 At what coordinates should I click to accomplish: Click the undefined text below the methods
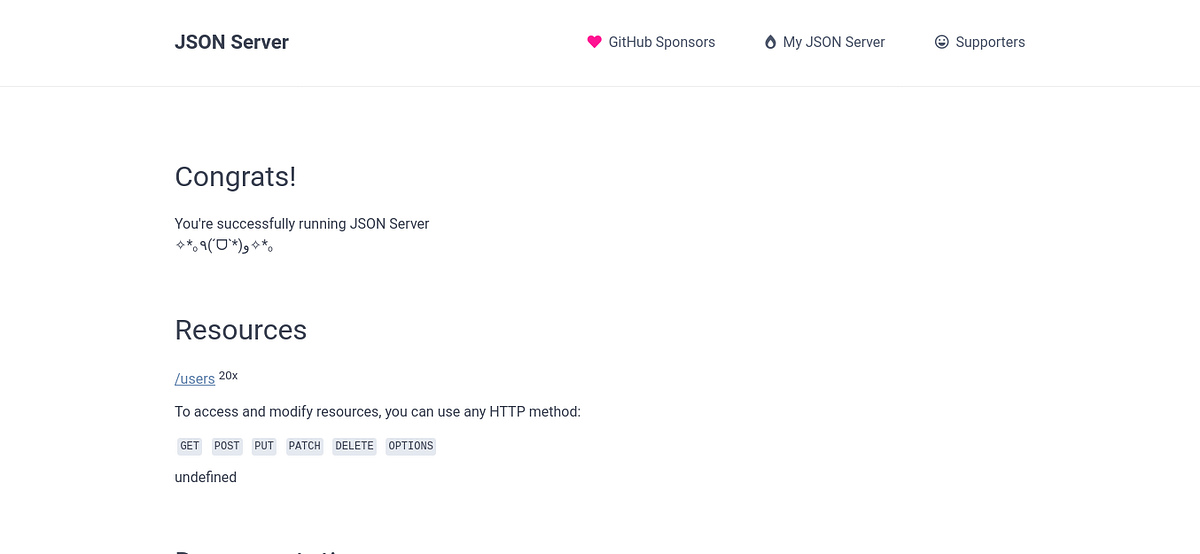click(206, 477)
